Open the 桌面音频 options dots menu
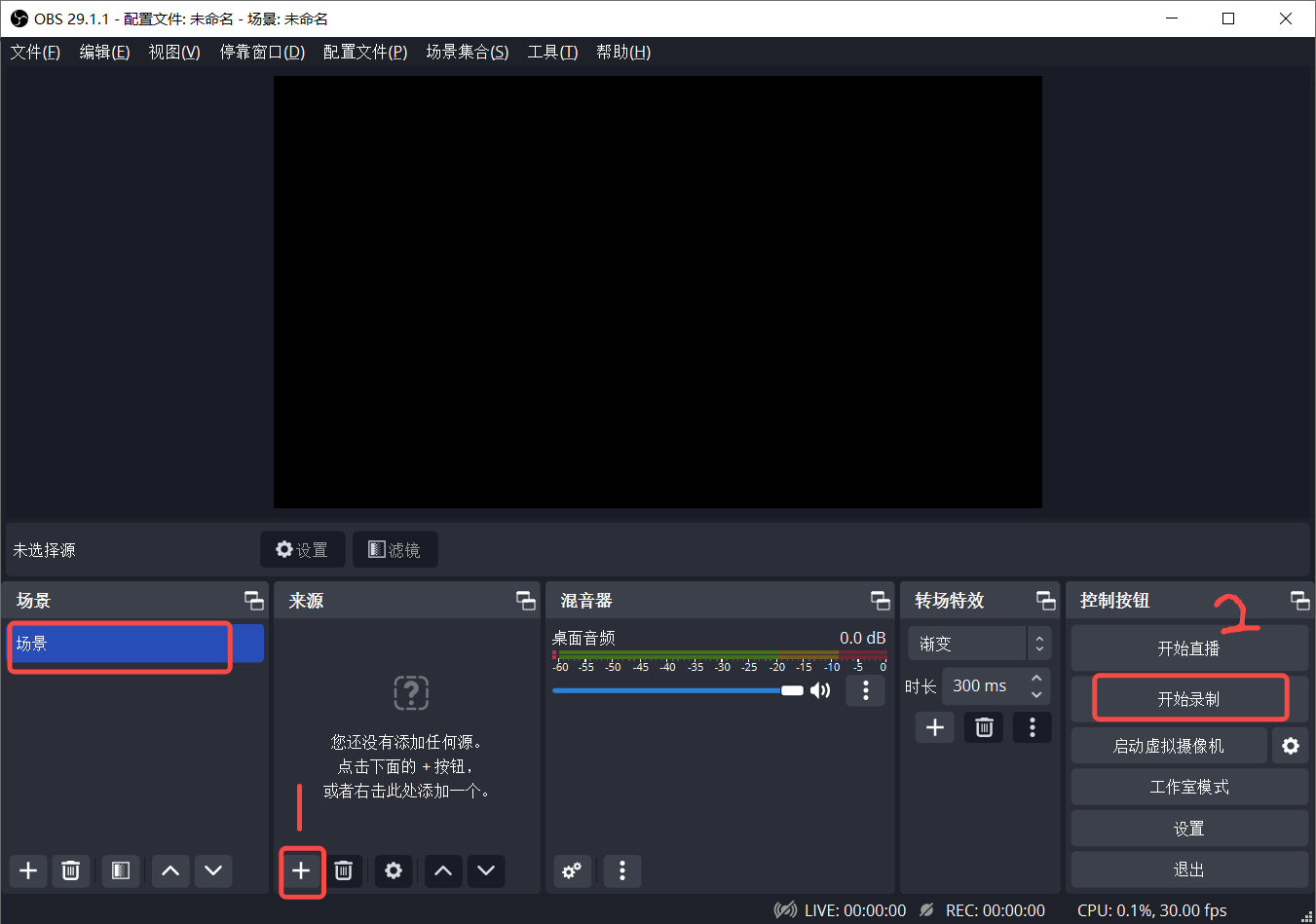 (865, 689)
